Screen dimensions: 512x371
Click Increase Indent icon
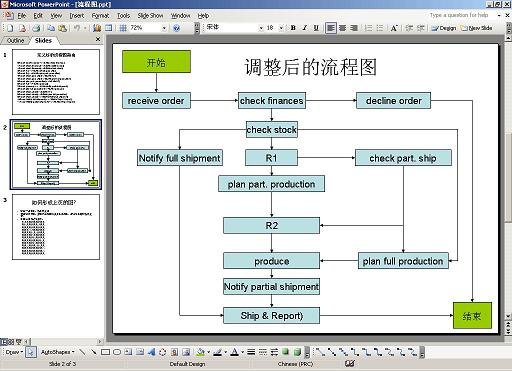pyautogui.click(x=421, y=28)
